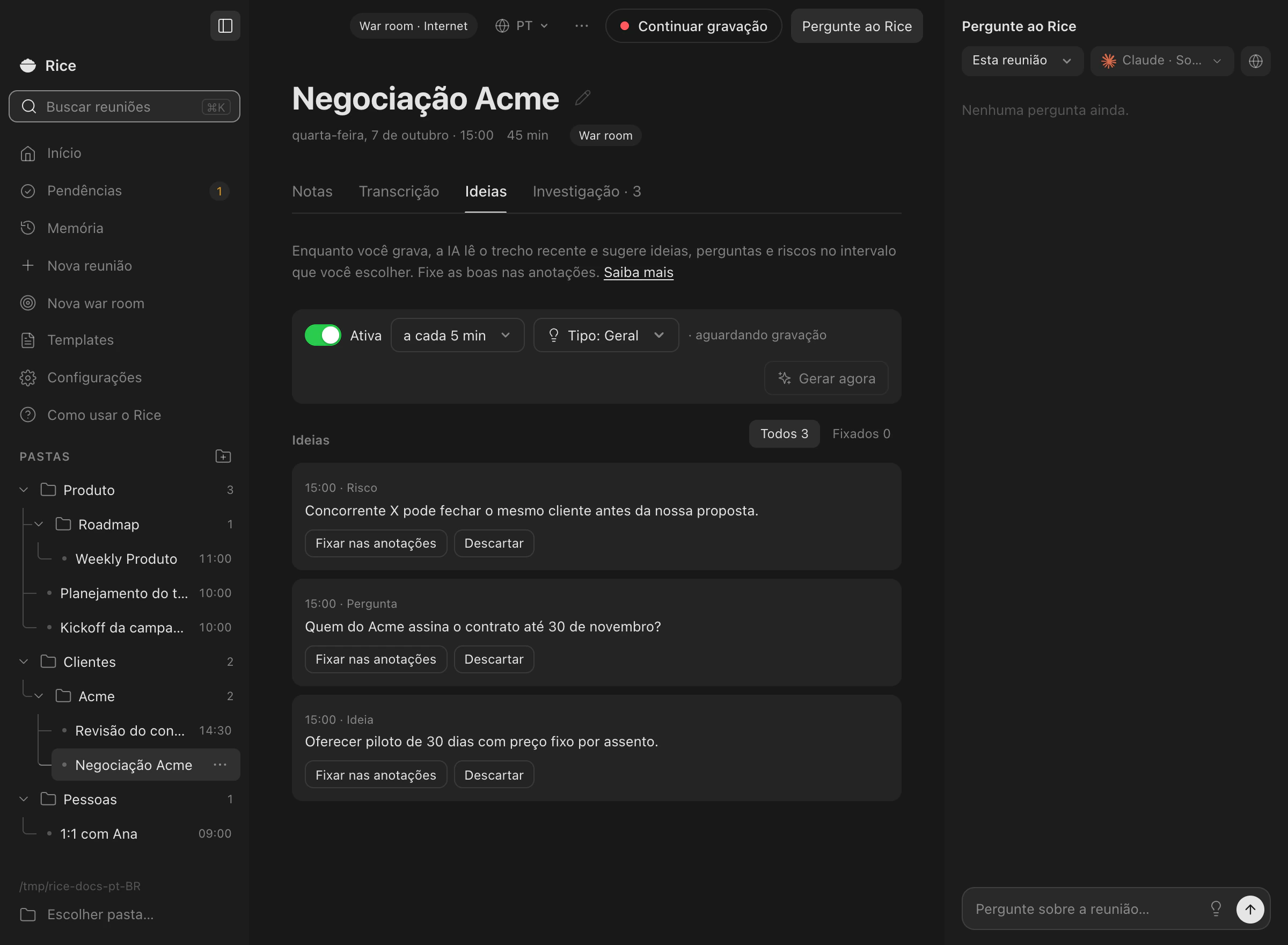Viewport: 1288px width, 945px height.
Task: Open the Investigação · 3 tab
Action: (587, 192)
